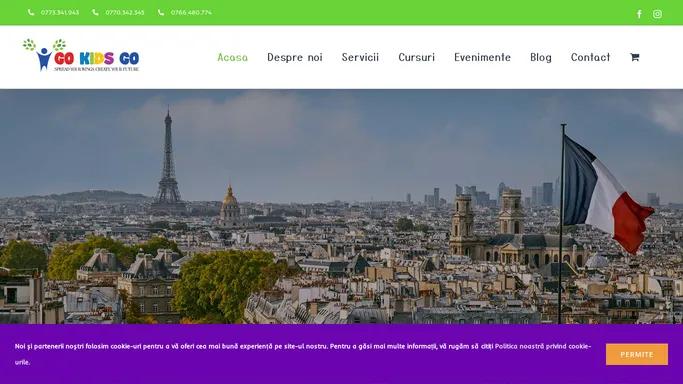The width and height of the screenshot is (683, 384).
Task: Open the Servicii menu
Action: click(360, 57)
